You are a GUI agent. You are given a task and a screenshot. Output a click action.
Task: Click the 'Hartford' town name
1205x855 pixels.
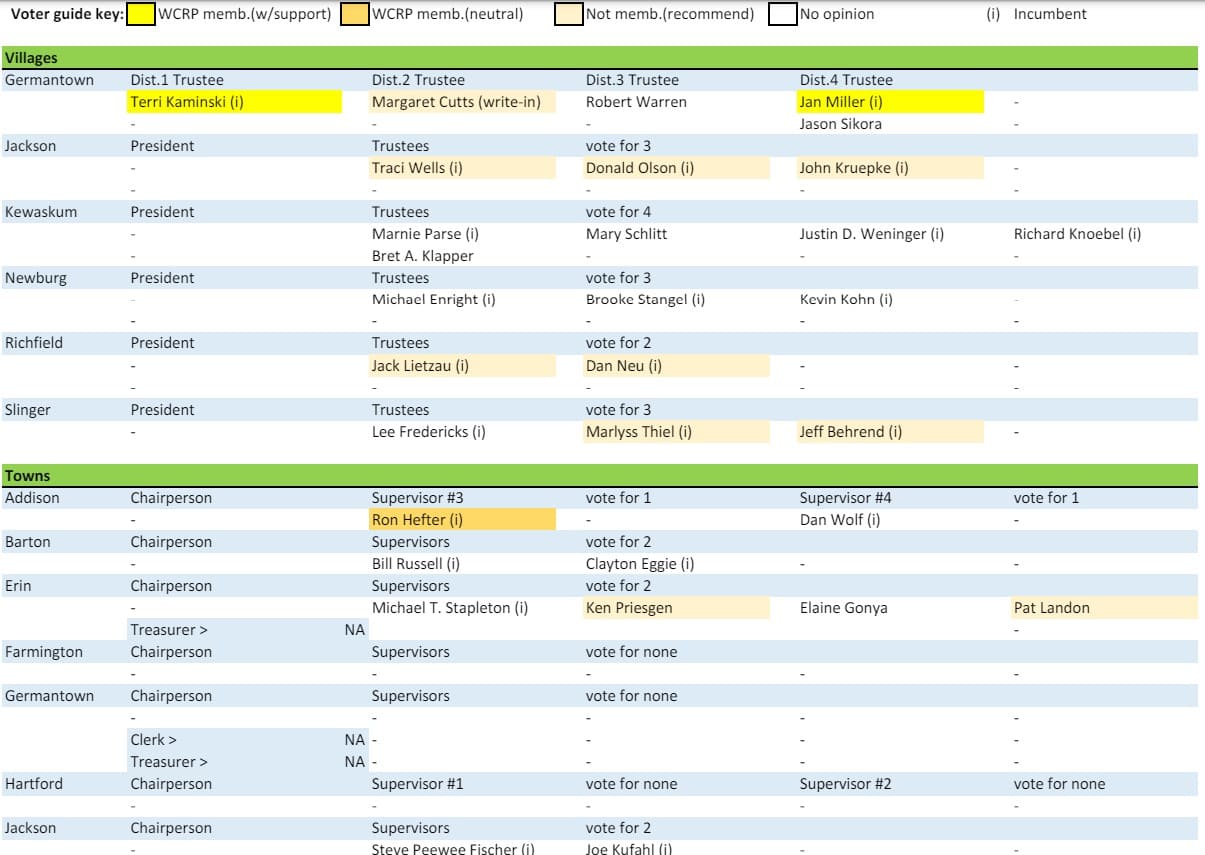34,784
